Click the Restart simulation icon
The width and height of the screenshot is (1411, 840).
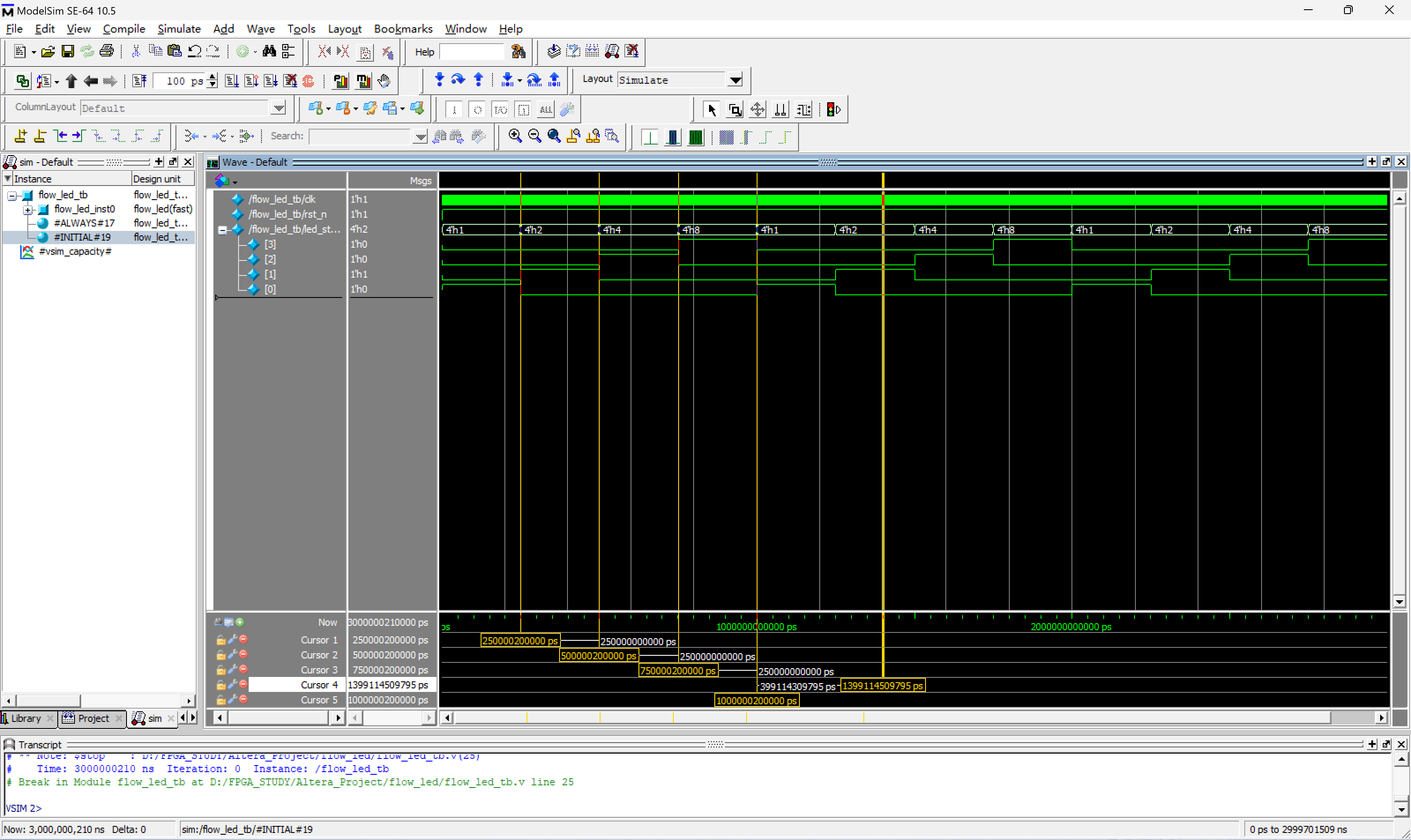tap(139, 81)
